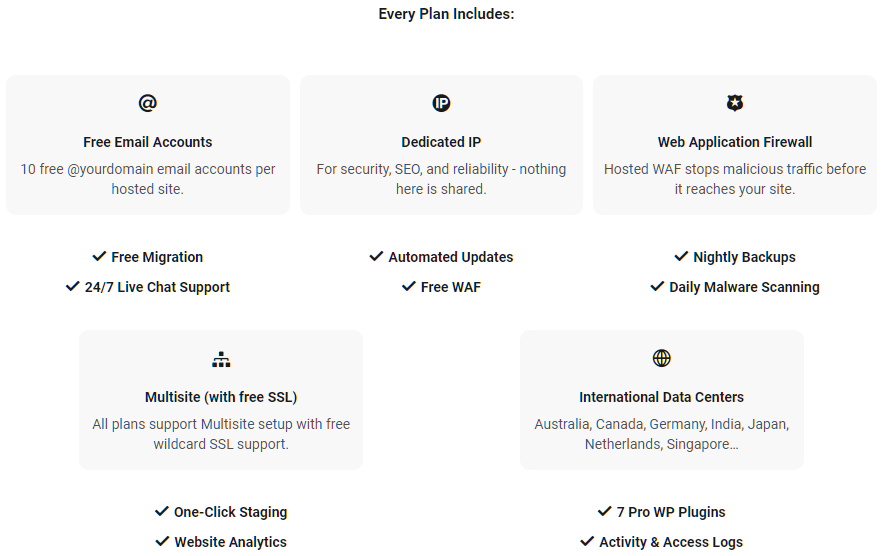Click the Multisite (with free SSL) heading

221,397
